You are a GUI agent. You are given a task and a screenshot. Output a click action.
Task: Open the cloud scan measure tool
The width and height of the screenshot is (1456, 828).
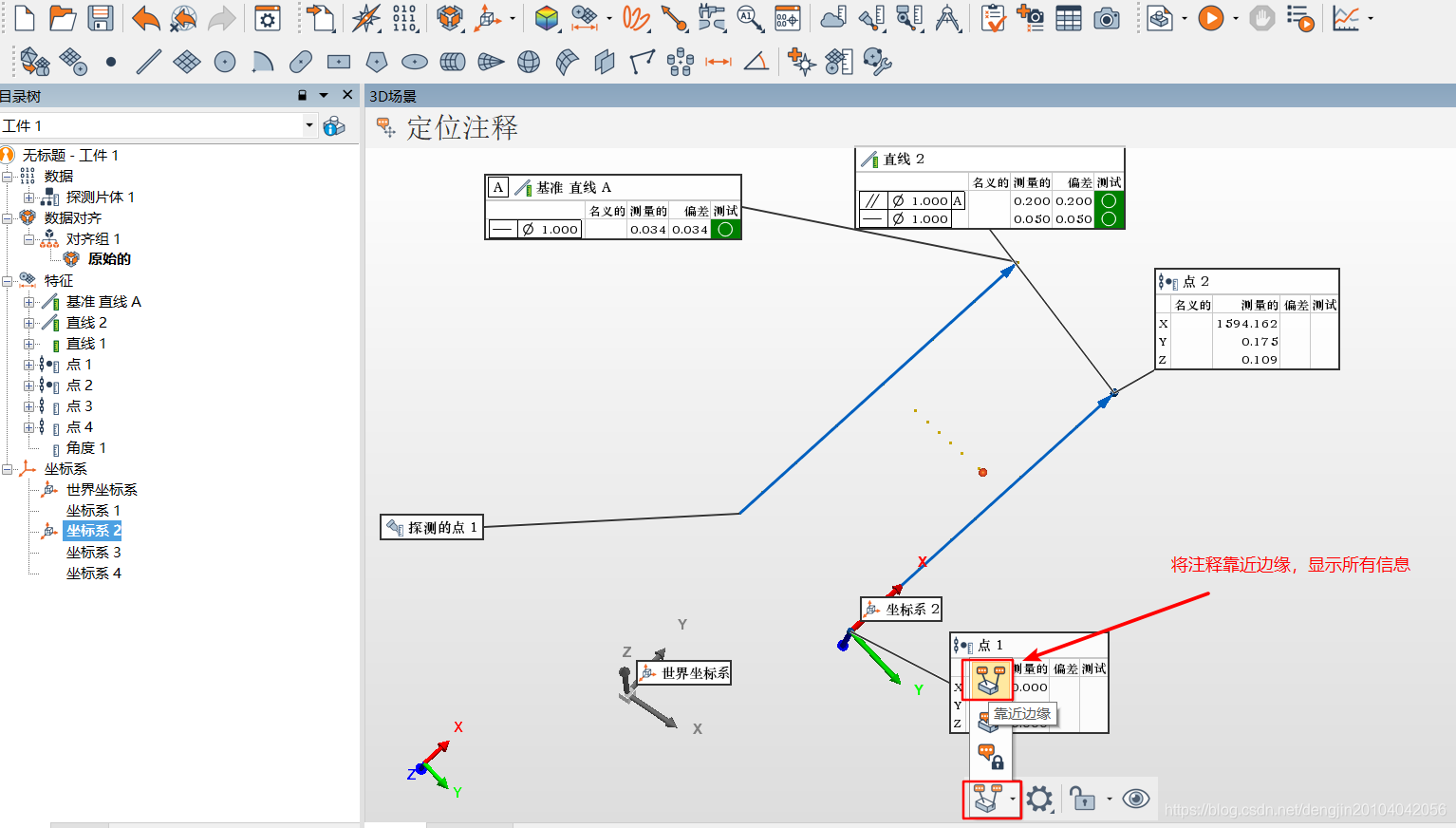click(x=833, y=18)
